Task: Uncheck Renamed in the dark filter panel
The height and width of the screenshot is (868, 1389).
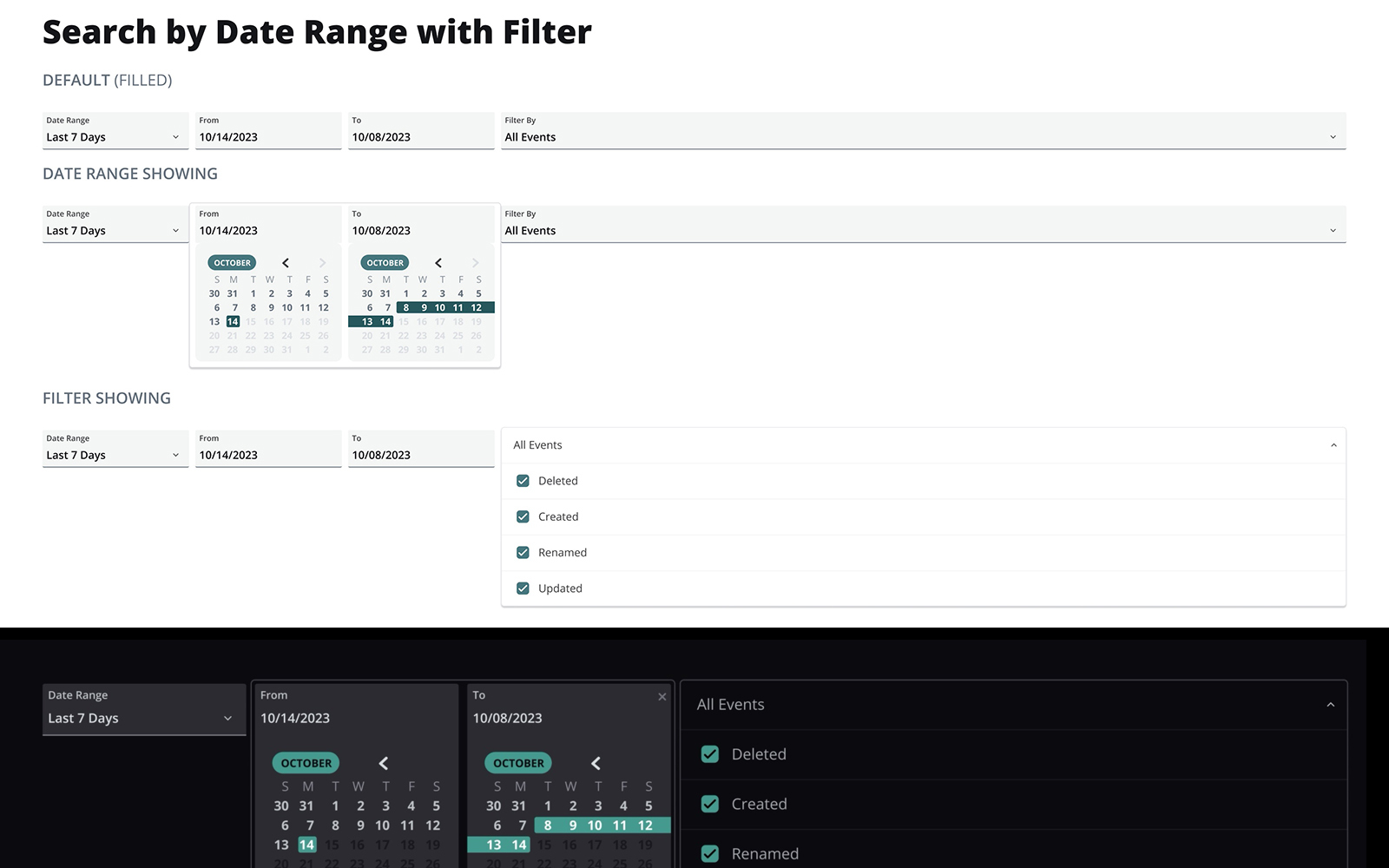Action: pyautogui.click(x=711, y=853)
